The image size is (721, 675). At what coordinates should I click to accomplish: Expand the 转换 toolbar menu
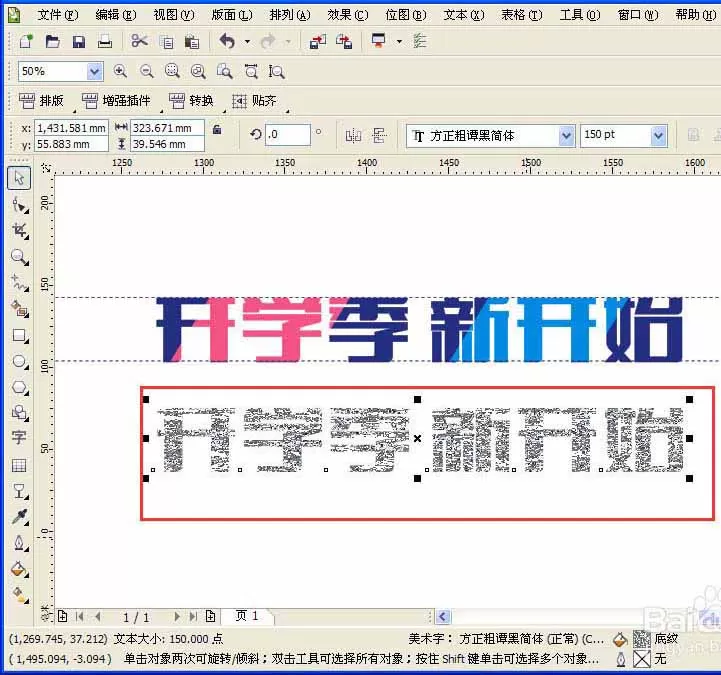pyautogui.click(x=191, y=101)
